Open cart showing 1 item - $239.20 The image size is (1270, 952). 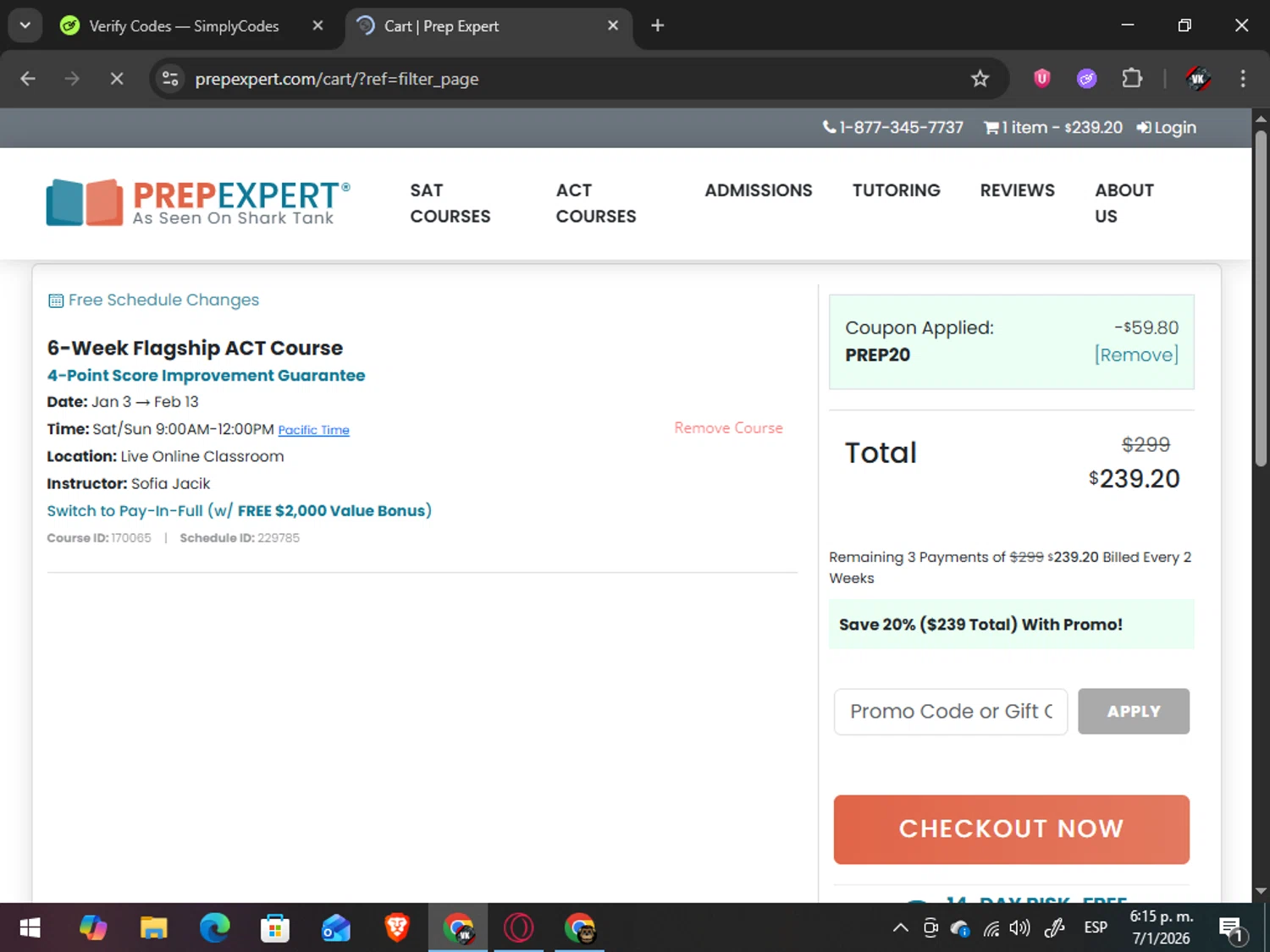click(x=1052, y=127)
